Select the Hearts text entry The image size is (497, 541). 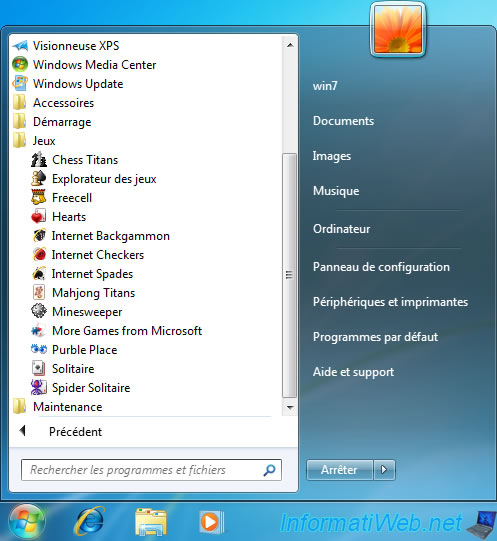pyautogui.click(x=69, y=217)
